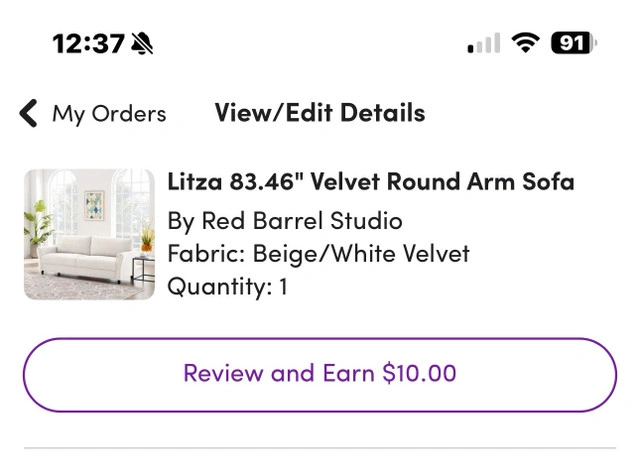The image size is (640, 459).
Task: Tap the silent mode bell icon
Action: tap(143, 44)
